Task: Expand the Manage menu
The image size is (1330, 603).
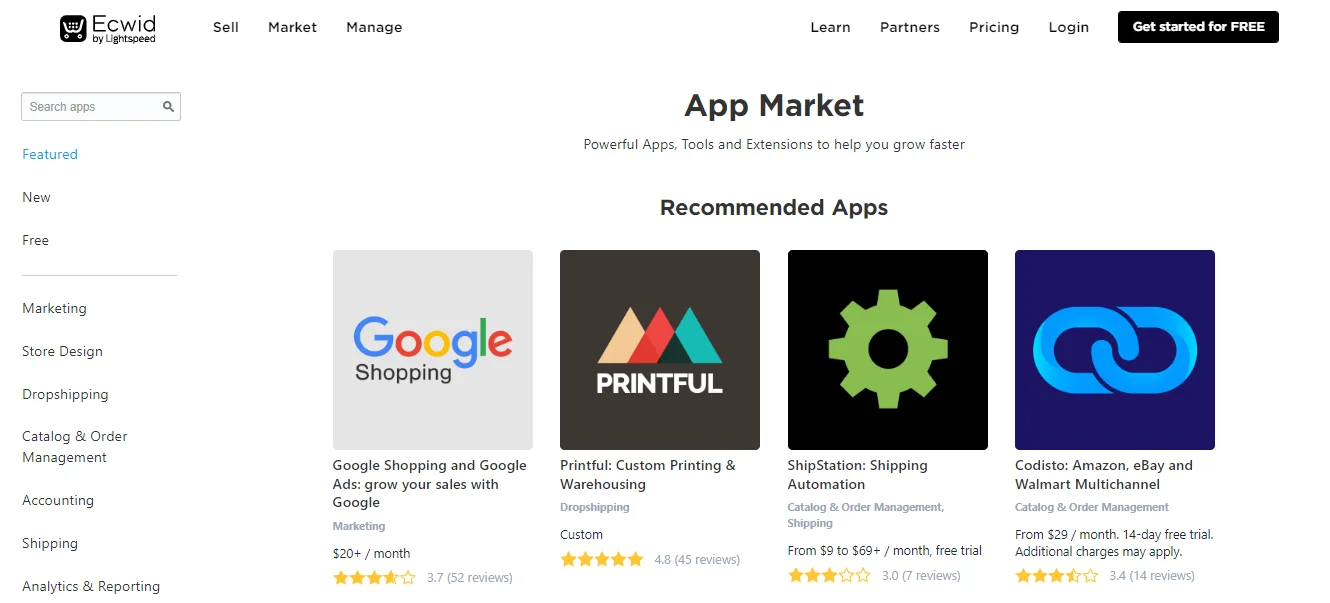Action: (374, 27)
